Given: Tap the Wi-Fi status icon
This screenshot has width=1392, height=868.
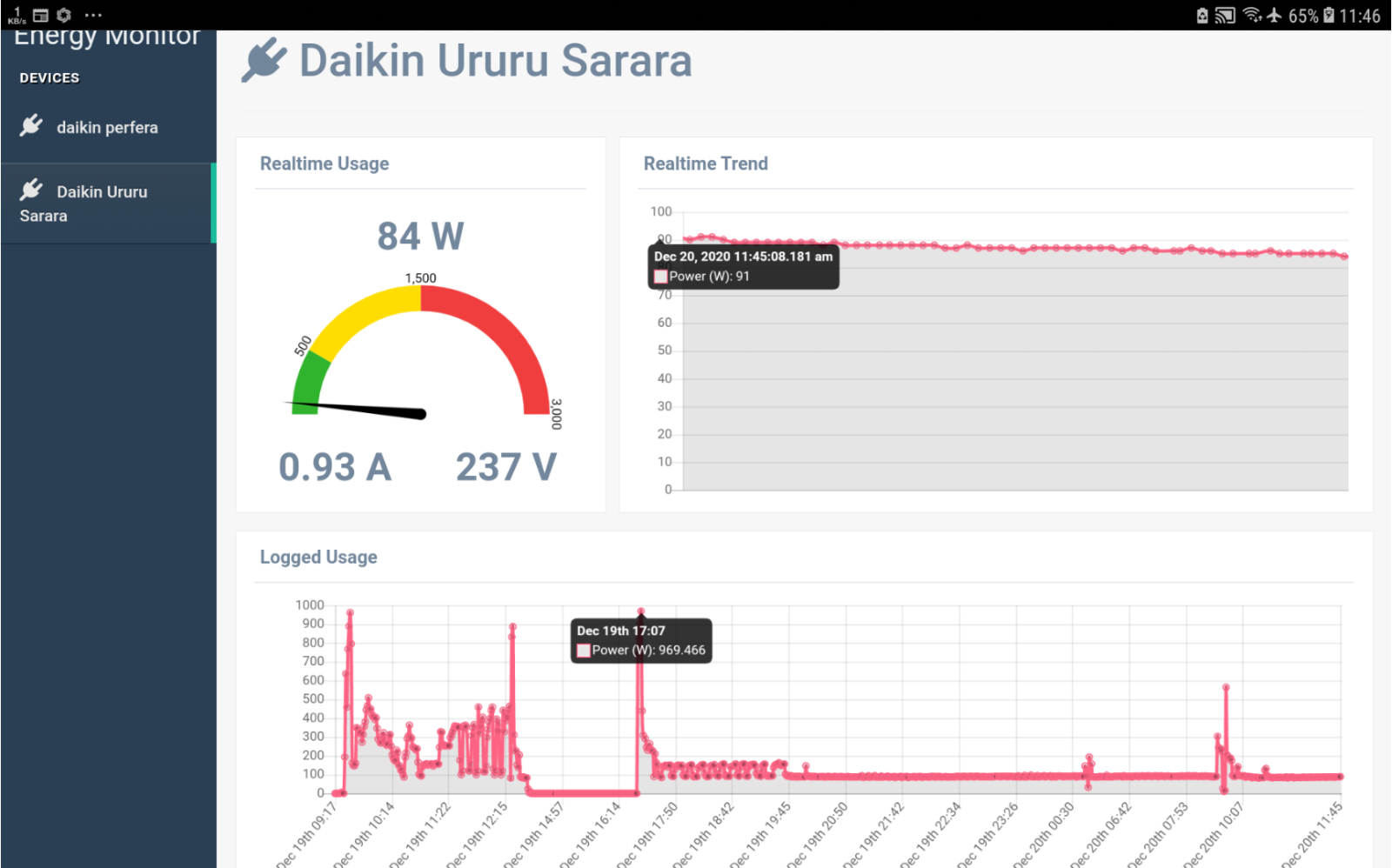Looking at the screenshot, I should coord(1252,15).
